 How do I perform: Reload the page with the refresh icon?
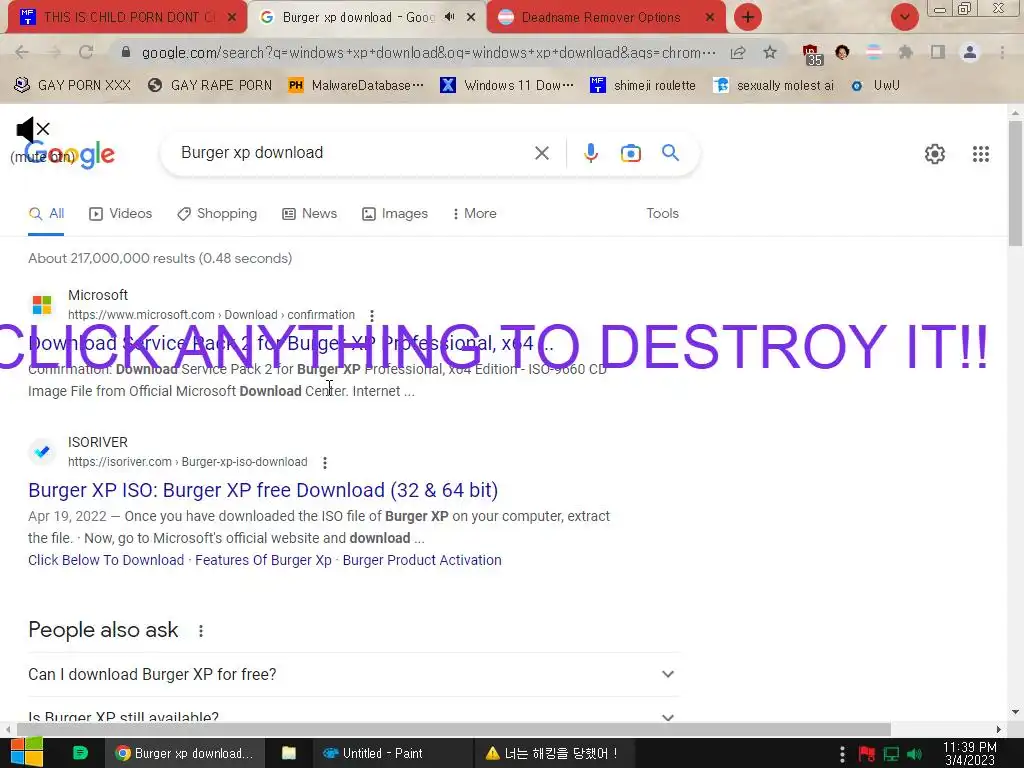pyautogui.click(x=86, y=52)
